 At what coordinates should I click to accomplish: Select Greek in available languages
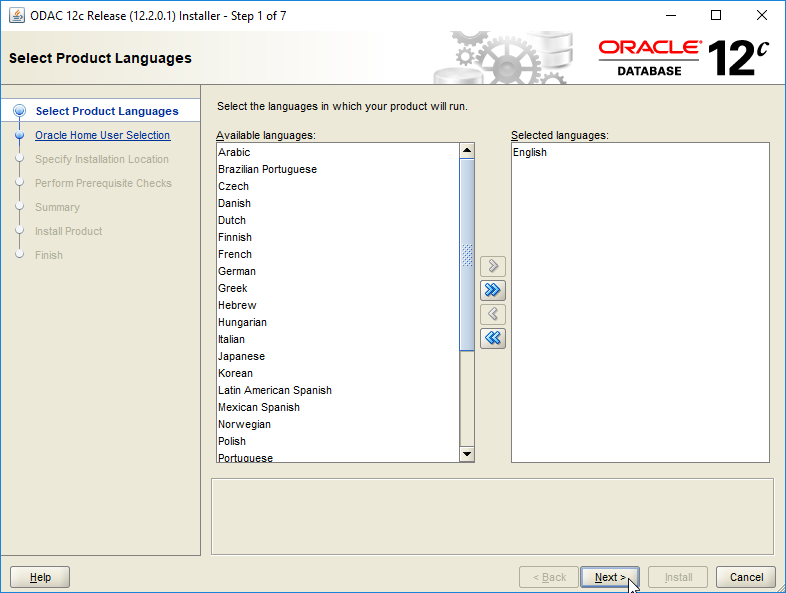point(338,289)
